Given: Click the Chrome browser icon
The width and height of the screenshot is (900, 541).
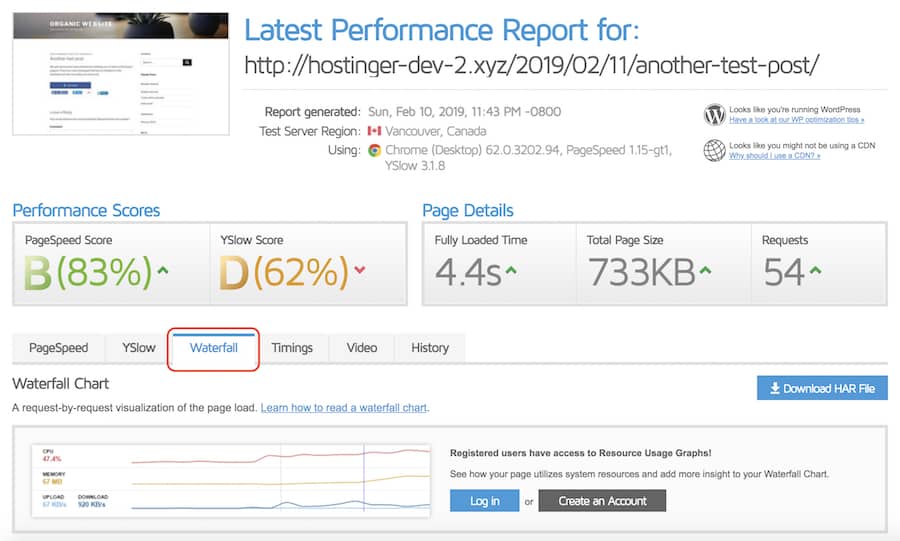Looking at the screenshot, I should (x=375, y=150).
